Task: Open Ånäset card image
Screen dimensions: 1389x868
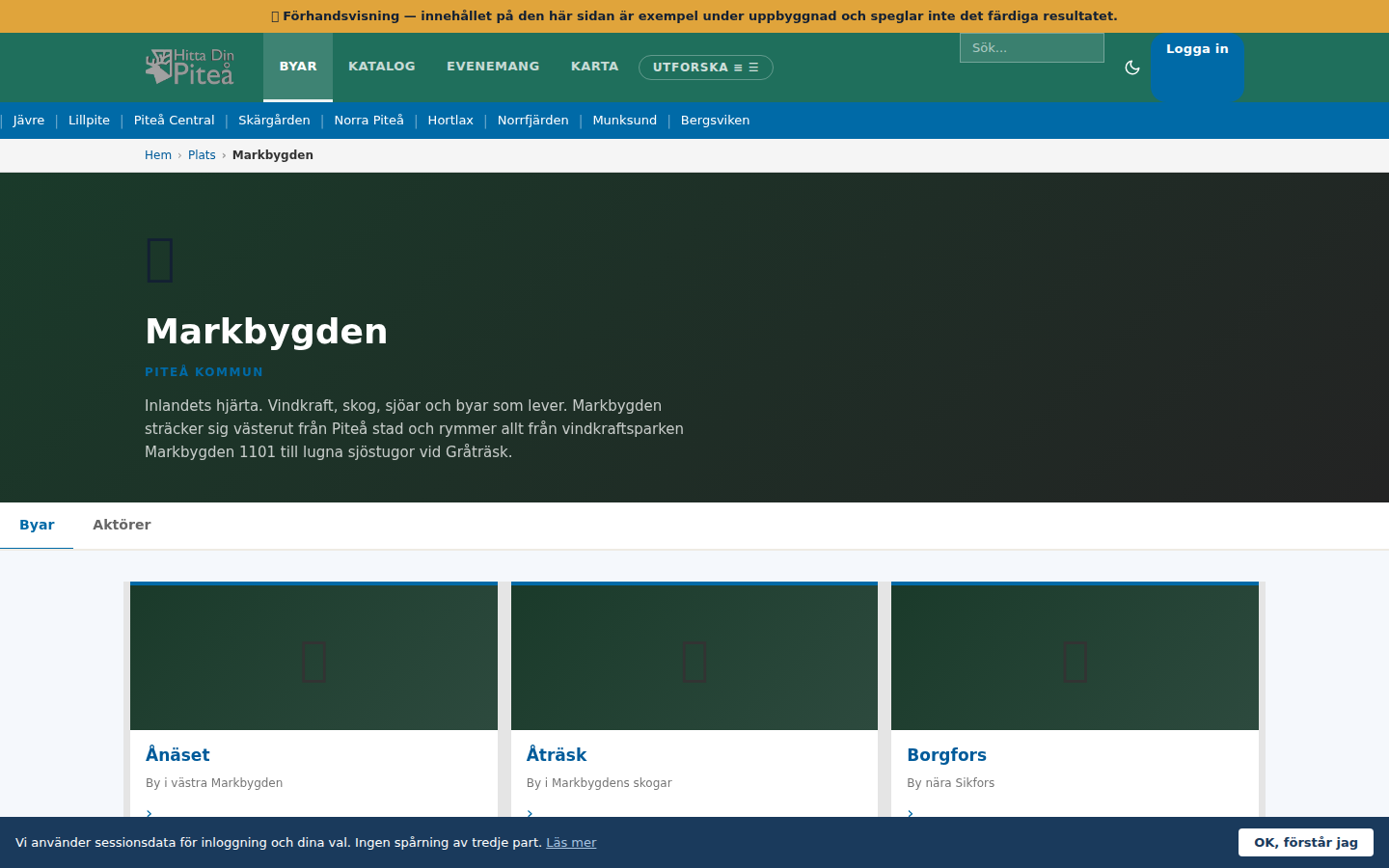Action: [x=313, y=658]
